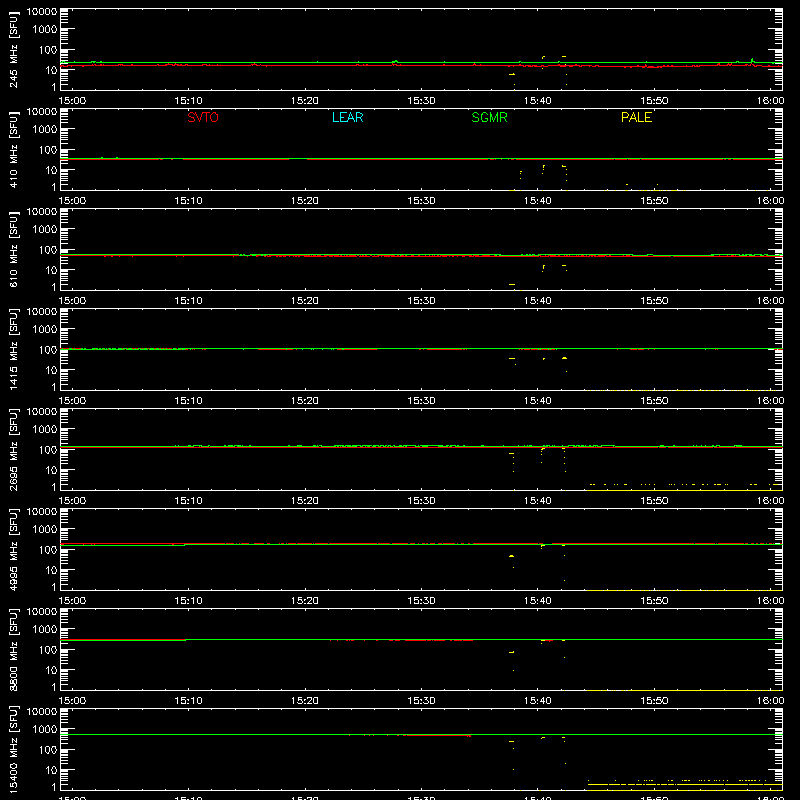Image resolution: width=800 pixels, height=800 pixels.
Task: Select the 15400 MHz [SFU] axis label
Action: click(x=14, y=749)
